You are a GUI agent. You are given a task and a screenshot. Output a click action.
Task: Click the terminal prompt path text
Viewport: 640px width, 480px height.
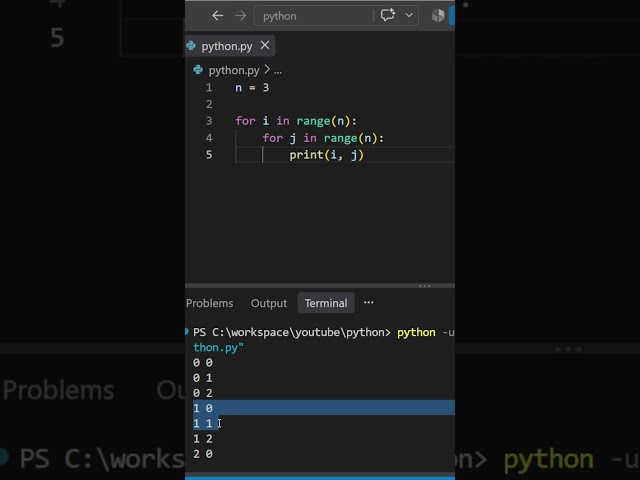click(x=291, y=332)
